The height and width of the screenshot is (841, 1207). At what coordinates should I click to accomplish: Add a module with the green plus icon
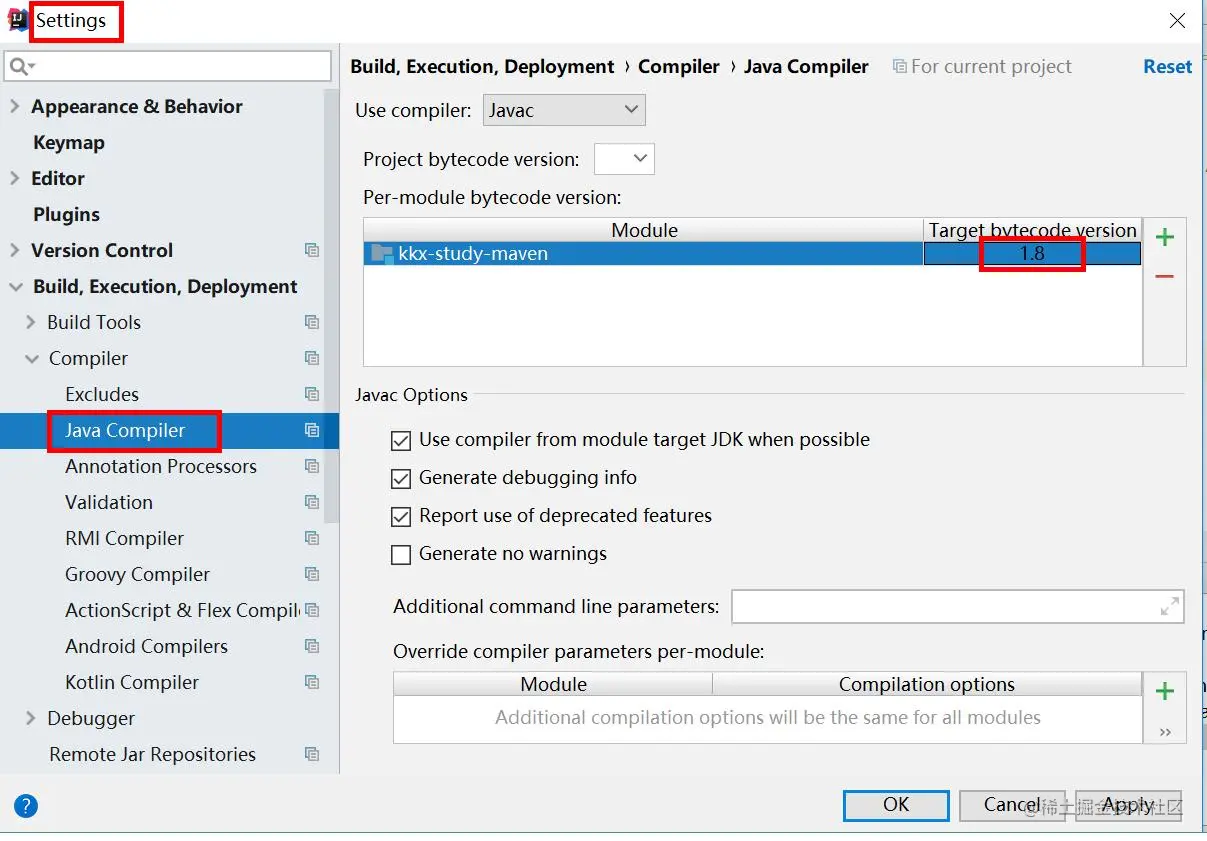1164,237
